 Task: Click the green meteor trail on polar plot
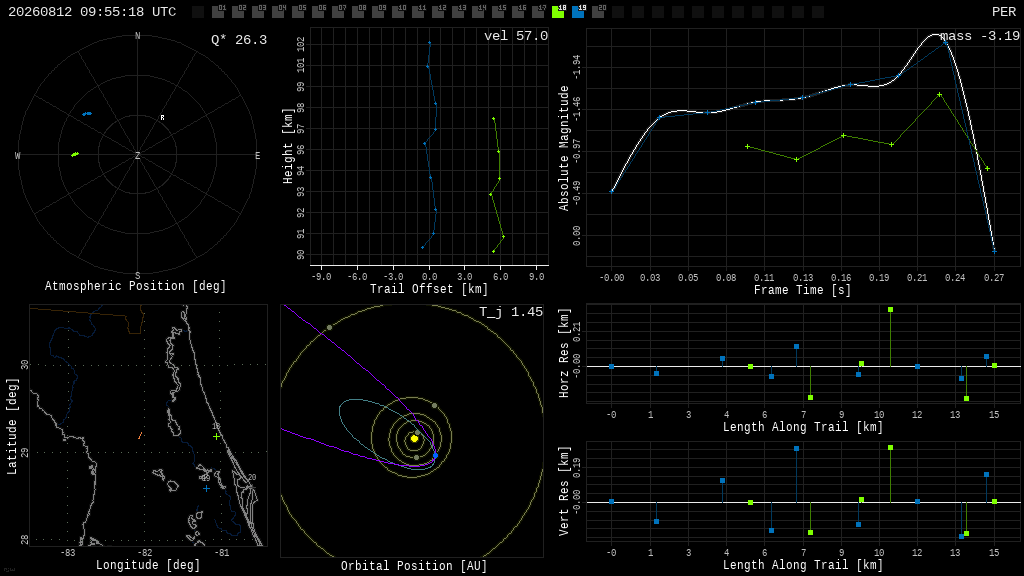click(75, 154)
